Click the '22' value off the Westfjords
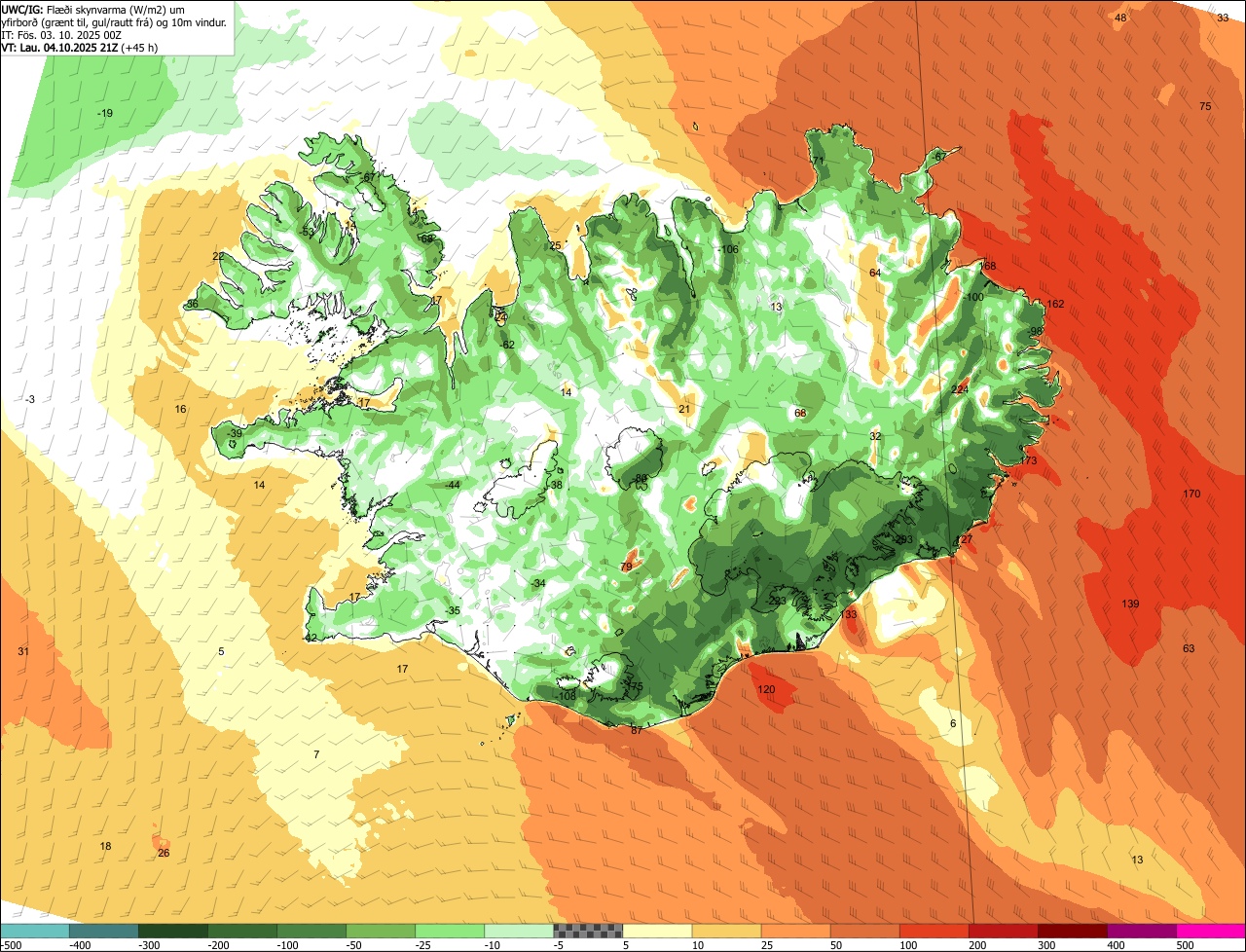The width and height of the screenshot is (1246, 952). [218, 256]
